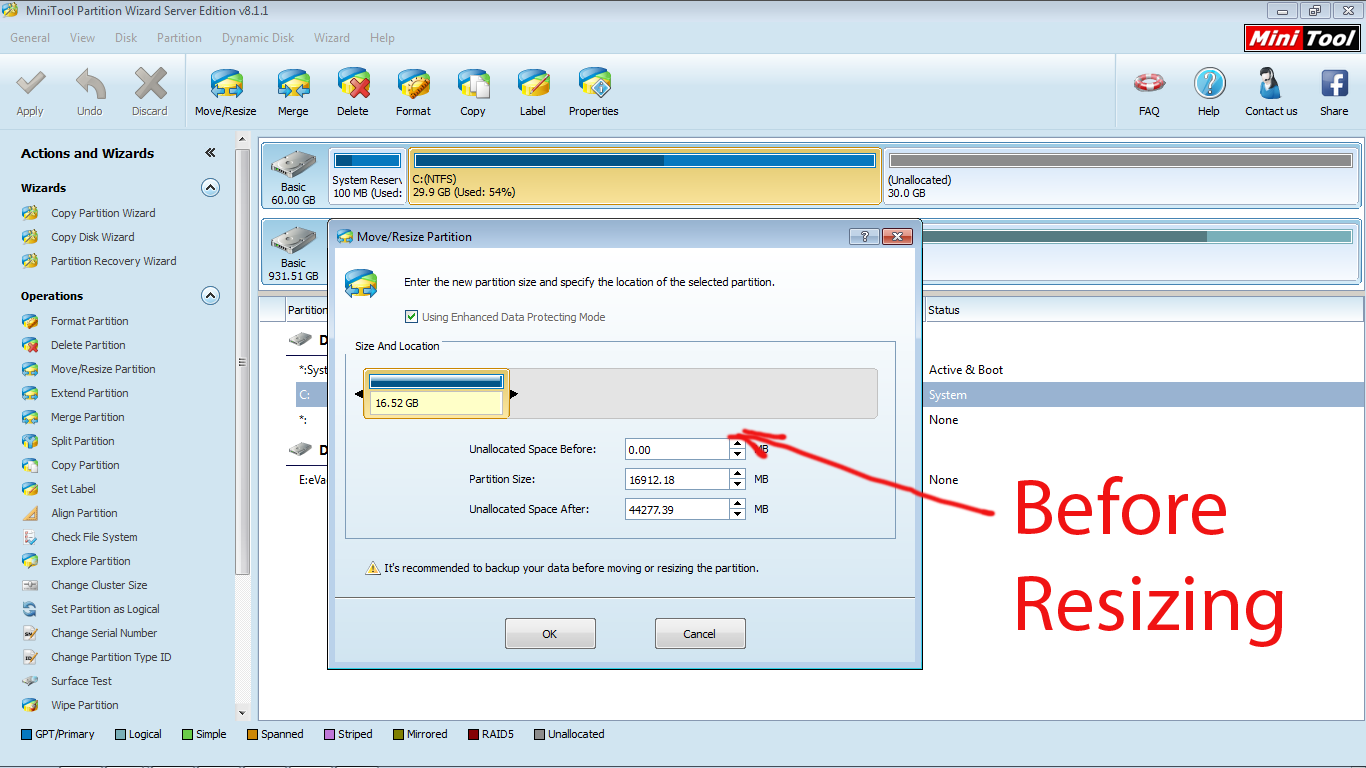Choose Split Partition operation
The height and width of the screenshot is (768, 1366).
pos(82,441)
